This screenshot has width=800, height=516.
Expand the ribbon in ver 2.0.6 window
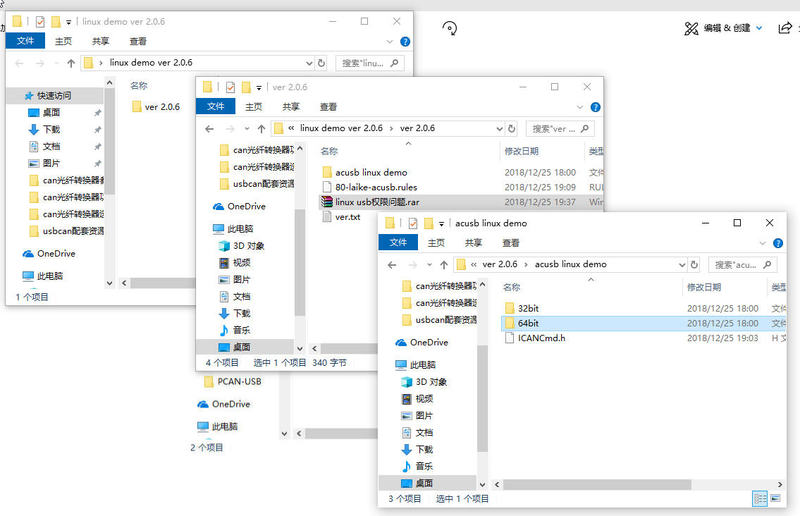point(580,107)
